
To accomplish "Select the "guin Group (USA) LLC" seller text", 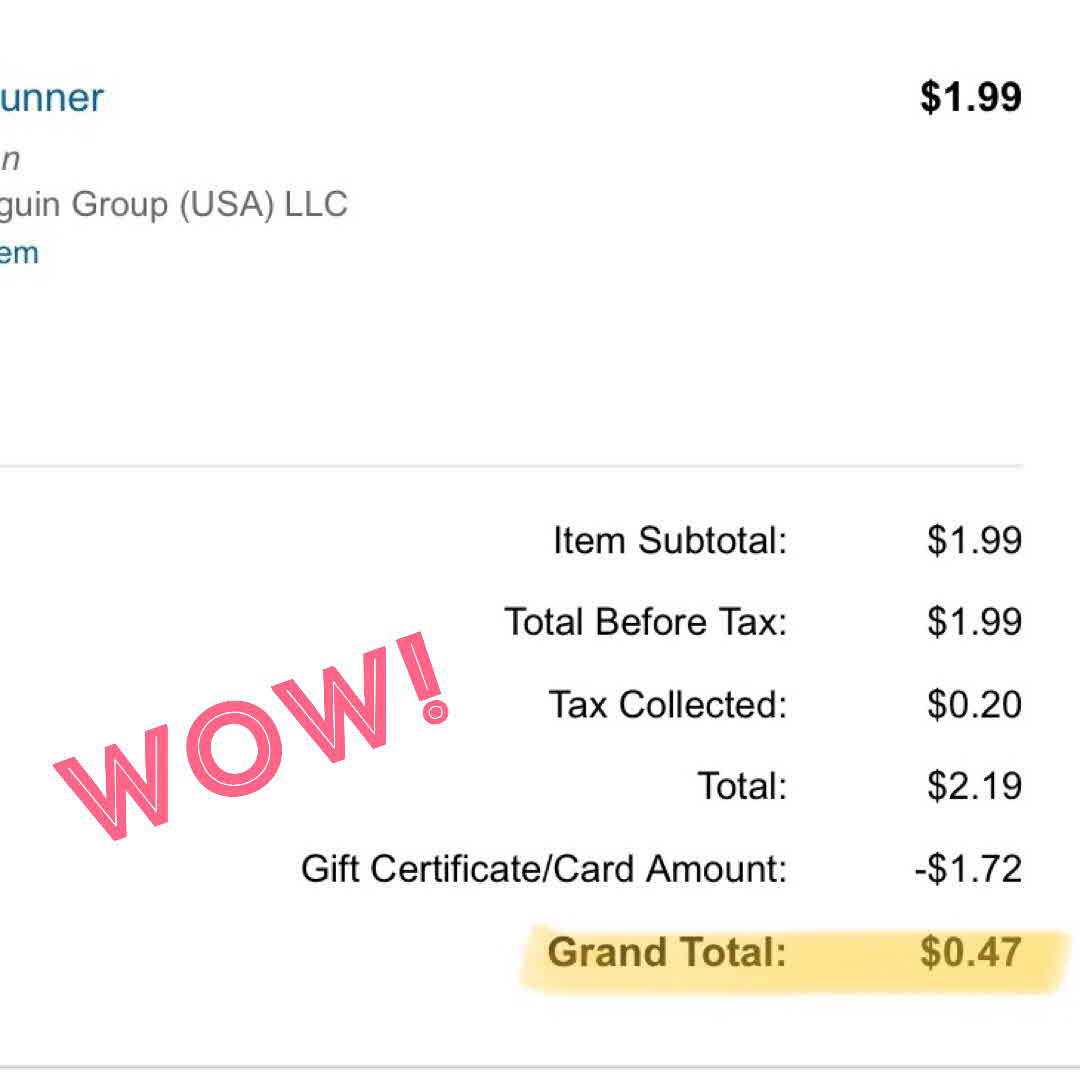I will (173, 204).
